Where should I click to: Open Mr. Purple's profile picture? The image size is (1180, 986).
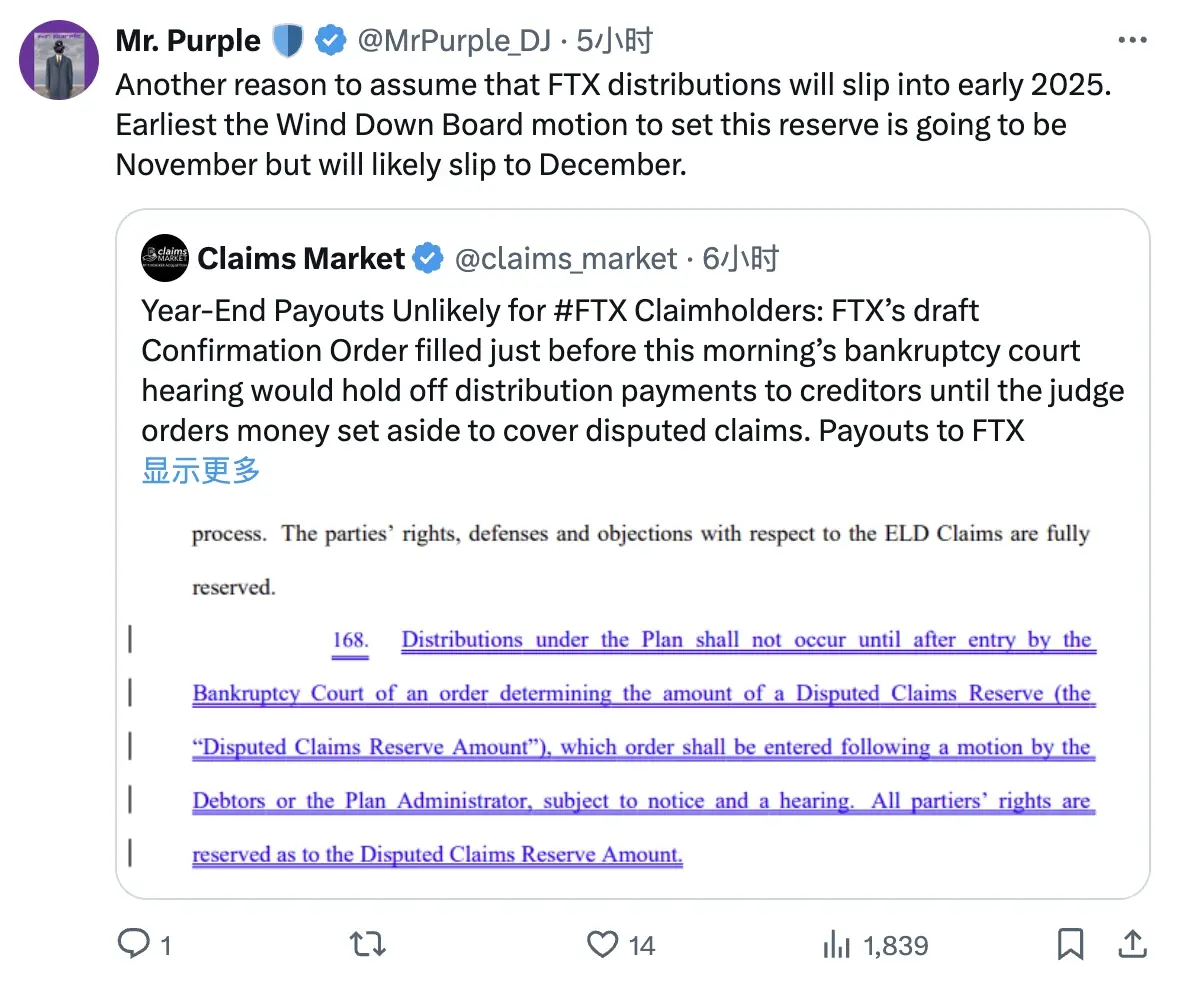pyautogui.click(x=58, y=59)
